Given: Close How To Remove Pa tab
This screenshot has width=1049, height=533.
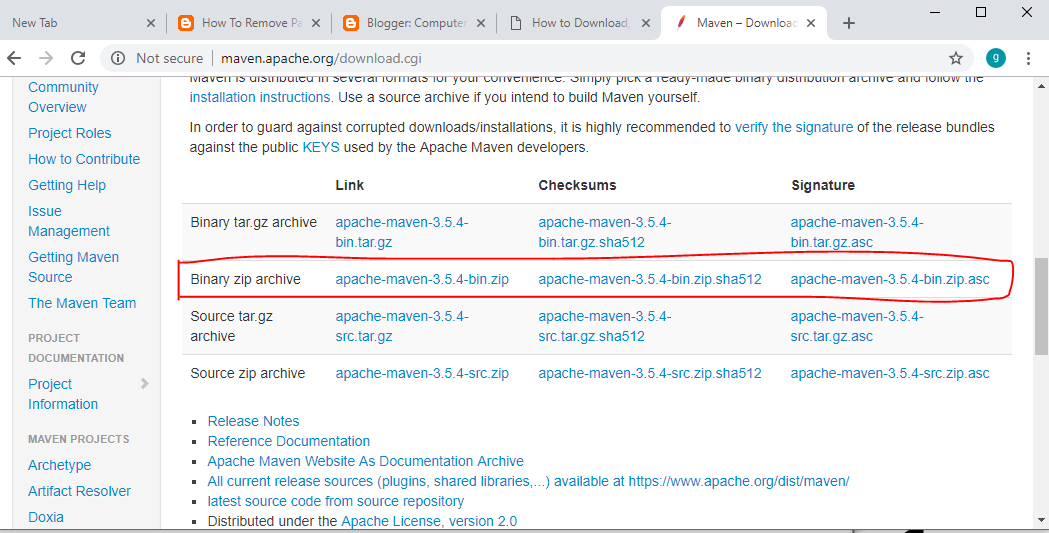Looking at the screenshot, I should tap(316, 23).
